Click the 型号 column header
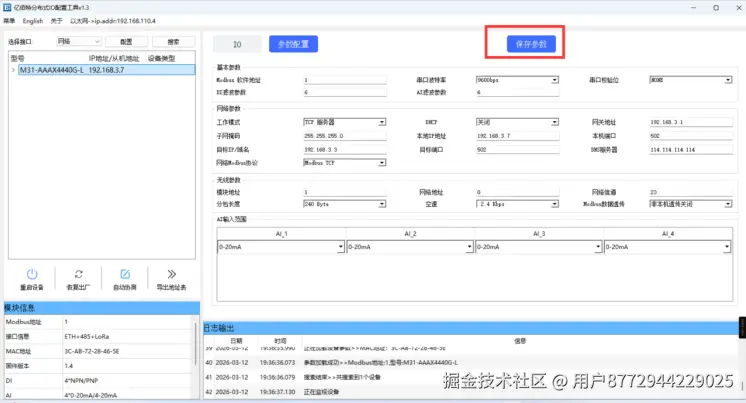 (17, 59)
